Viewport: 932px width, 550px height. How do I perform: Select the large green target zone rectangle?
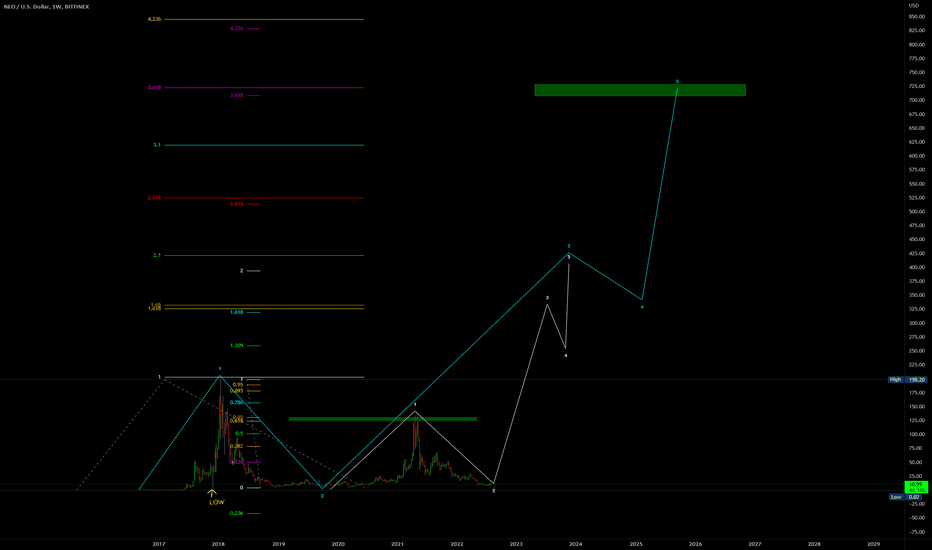pyautogui.click(x=640, y=90)
